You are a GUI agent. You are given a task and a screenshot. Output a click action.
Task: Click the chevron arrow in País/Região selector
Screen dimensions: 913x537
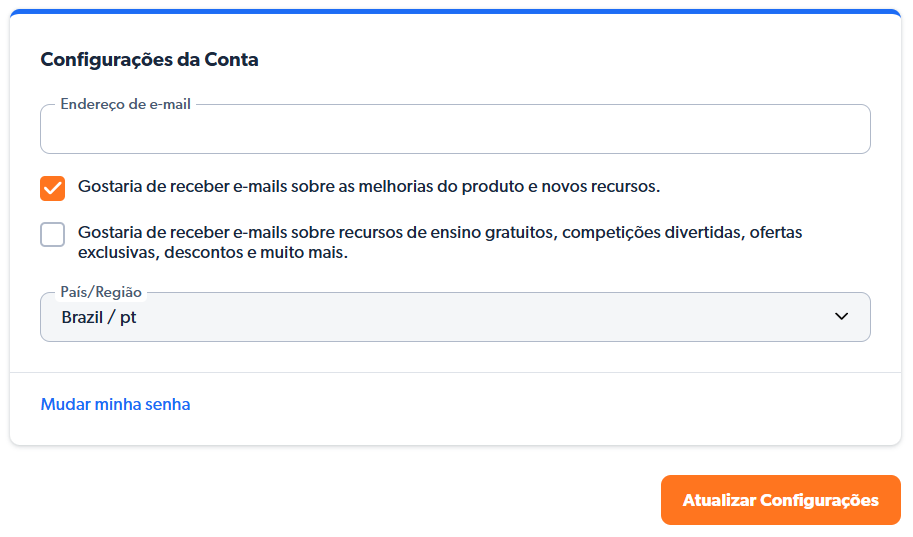point(841,317)
